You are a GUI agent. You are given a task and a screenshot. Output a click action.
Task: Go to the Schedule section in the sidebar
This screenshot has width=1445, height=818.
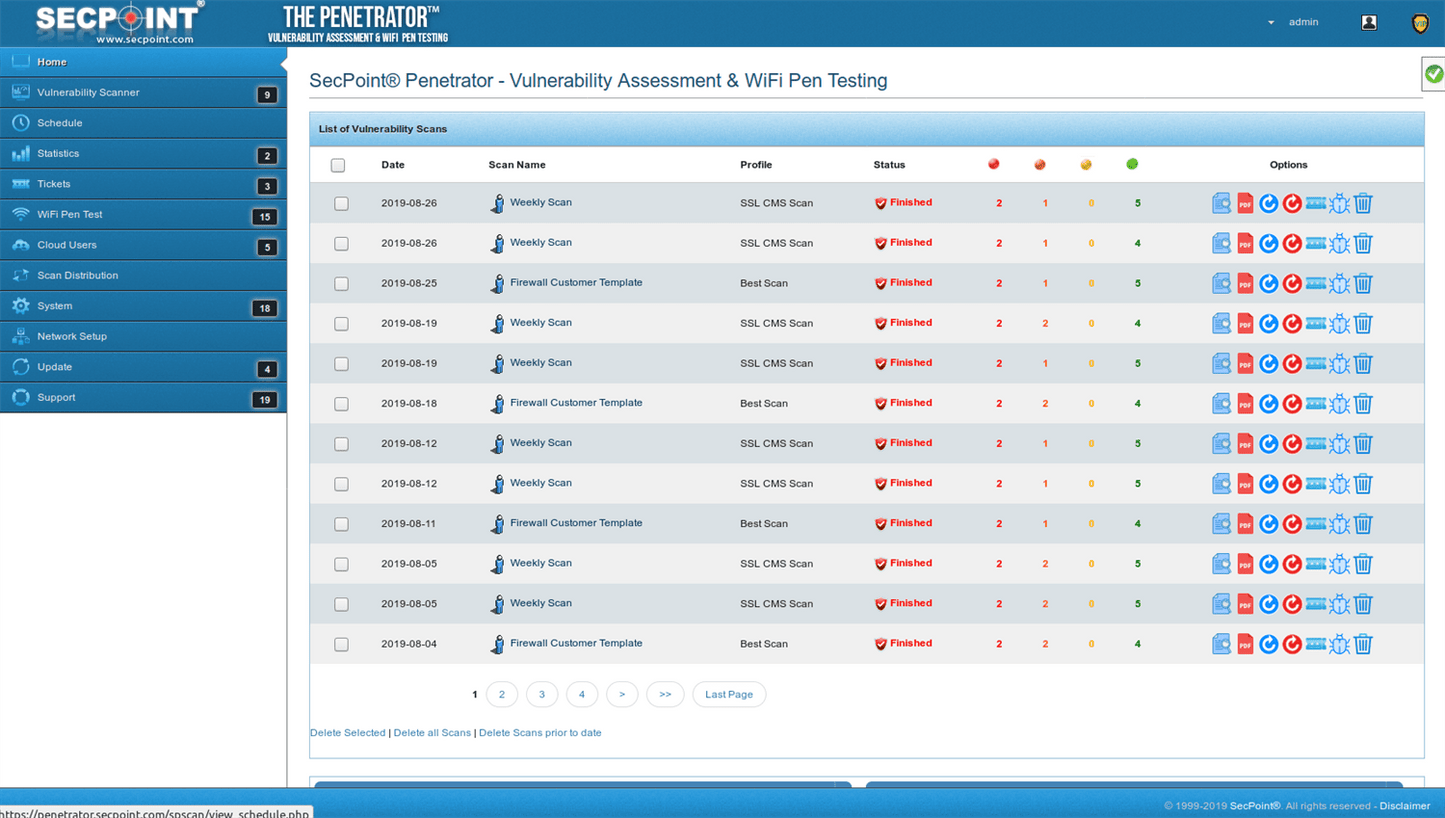click(x=60, y=122)
